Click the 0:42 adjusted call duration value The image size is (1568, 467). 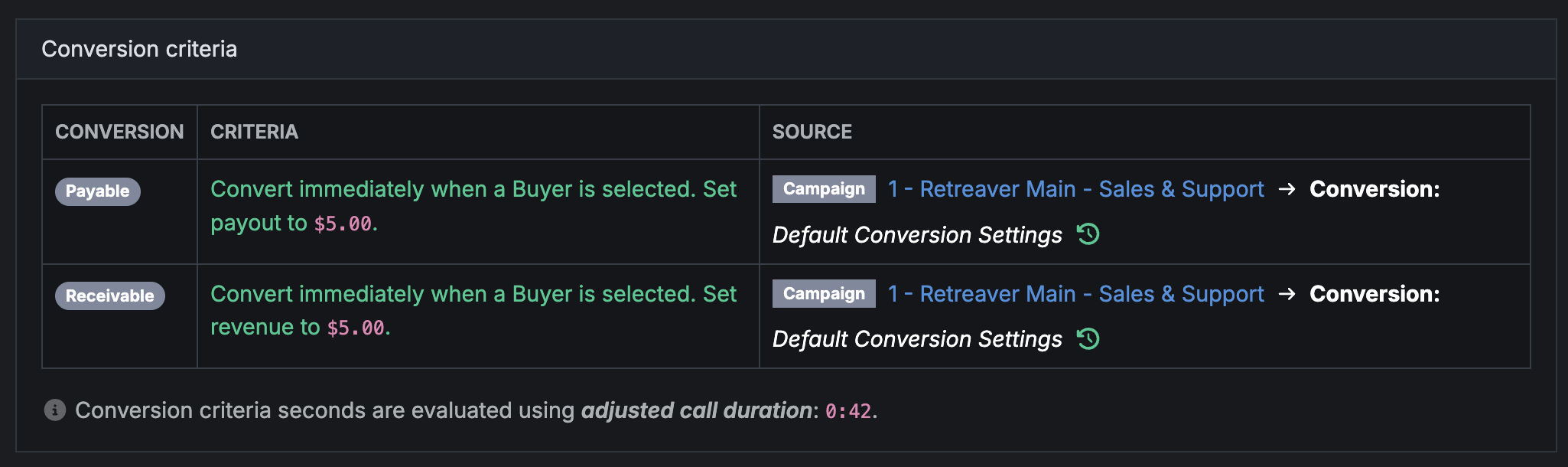[x=848, y=411]
